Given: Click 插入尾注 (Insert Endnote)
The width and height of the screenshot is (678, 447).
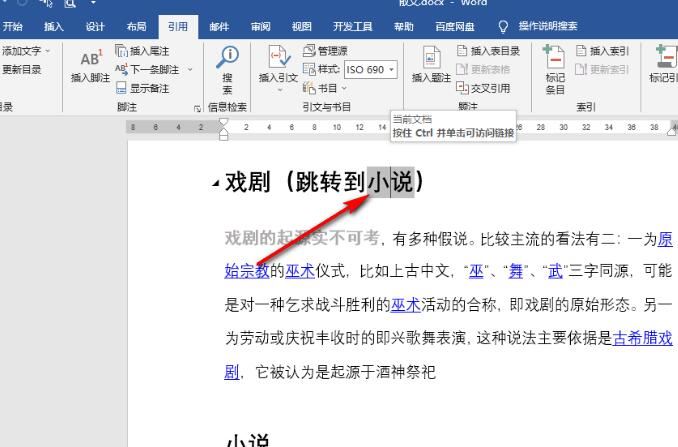Looking at the screenshot, I should point(148,52).
